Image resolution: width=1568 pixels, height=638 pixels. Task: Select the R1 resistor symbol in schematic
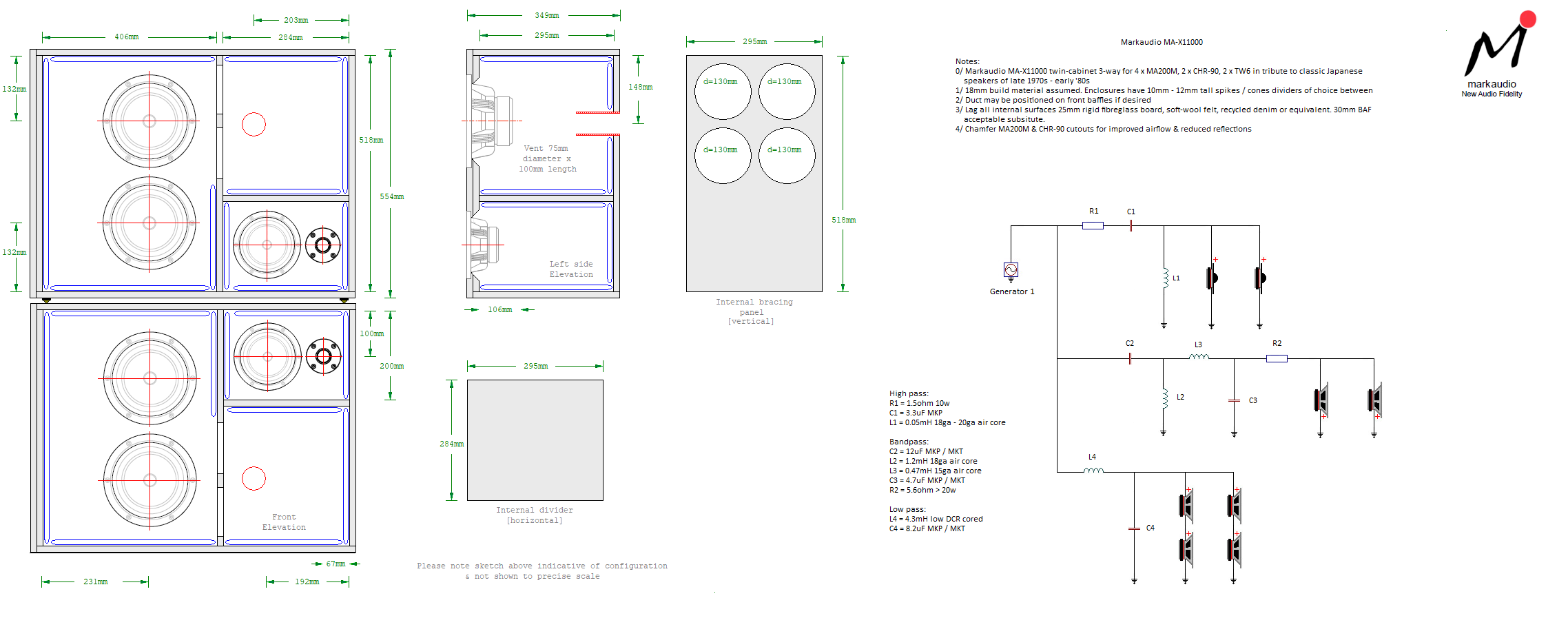[x=1093, y=225]
